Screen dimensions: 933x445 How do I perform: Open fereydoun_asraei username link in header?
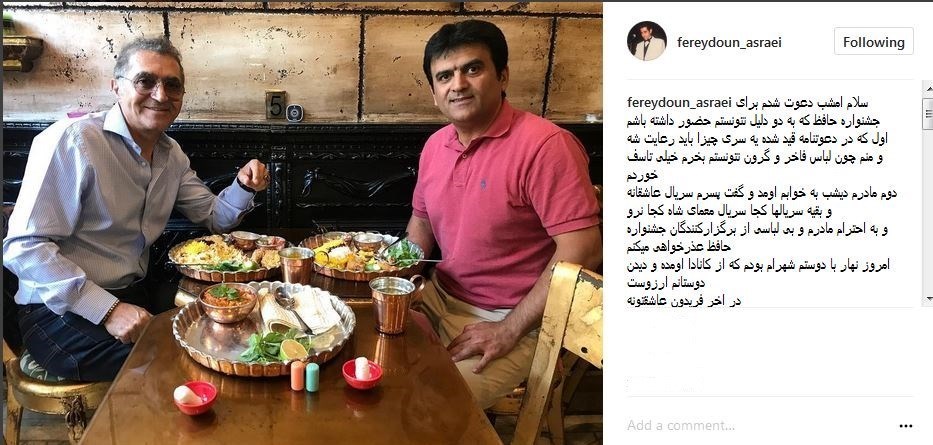(729, 43)
